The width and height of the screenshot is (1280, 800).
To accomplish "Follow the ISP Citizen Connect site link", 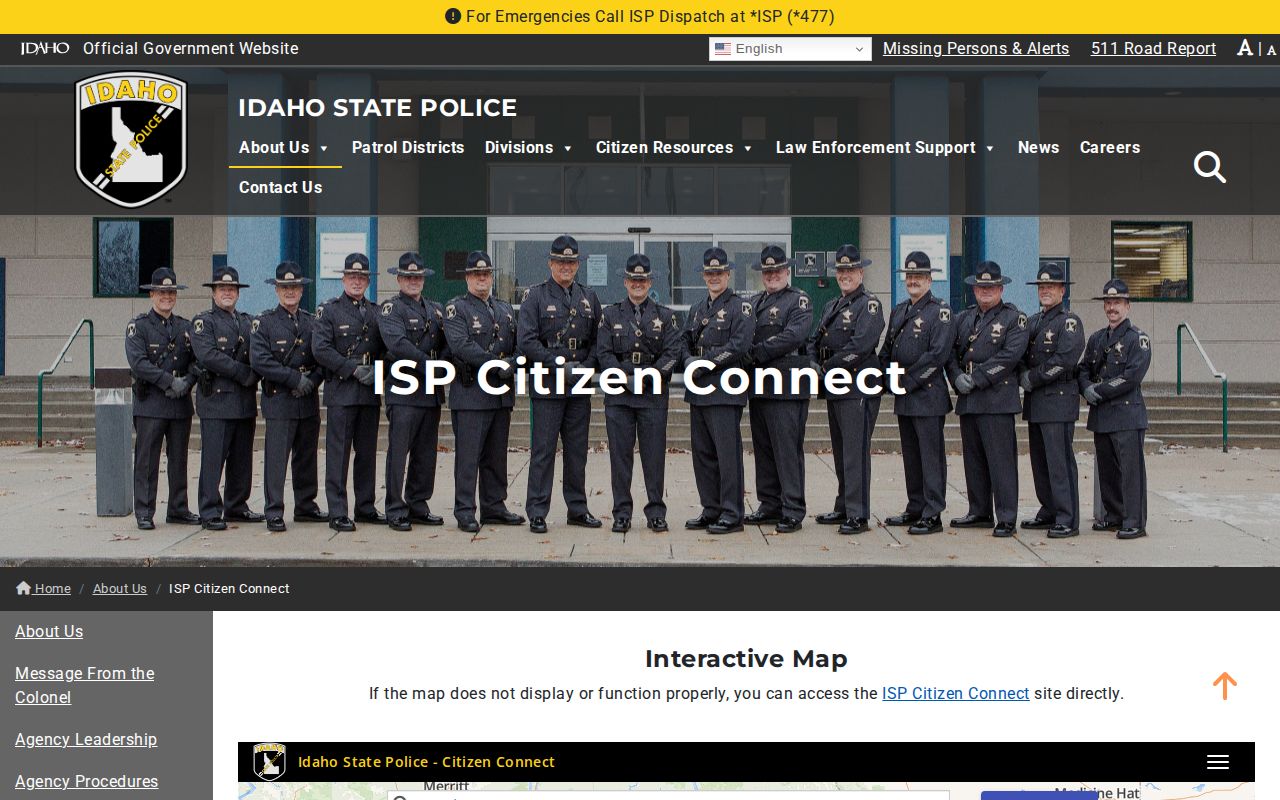I will (x=955, y=693).
